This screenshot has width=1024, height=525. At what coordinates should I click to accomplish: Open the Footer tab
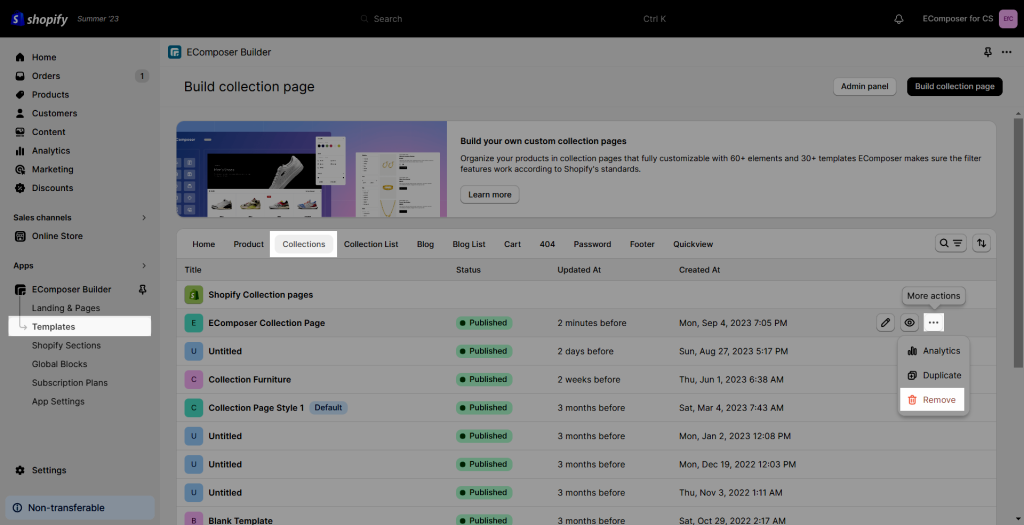point(643,244)
